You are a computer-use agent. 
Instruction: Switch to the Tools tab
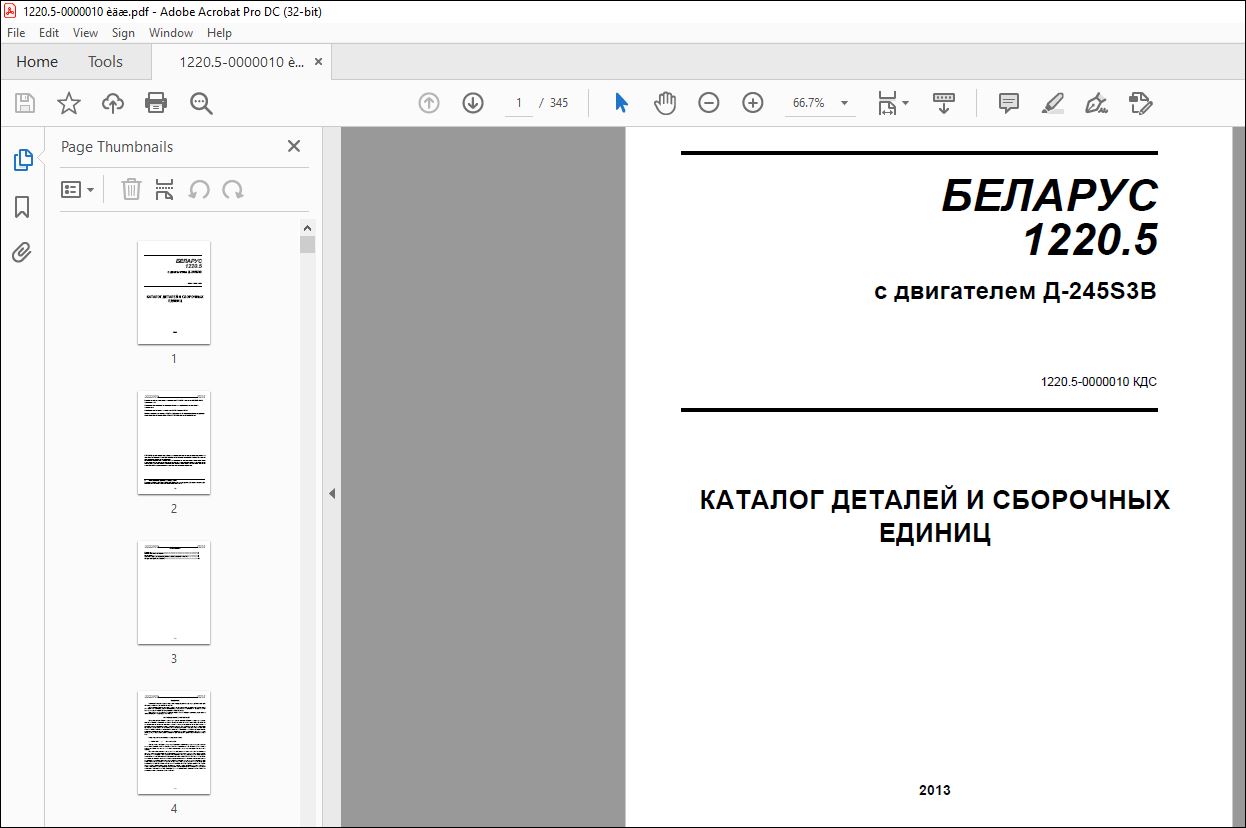point(105,61)
